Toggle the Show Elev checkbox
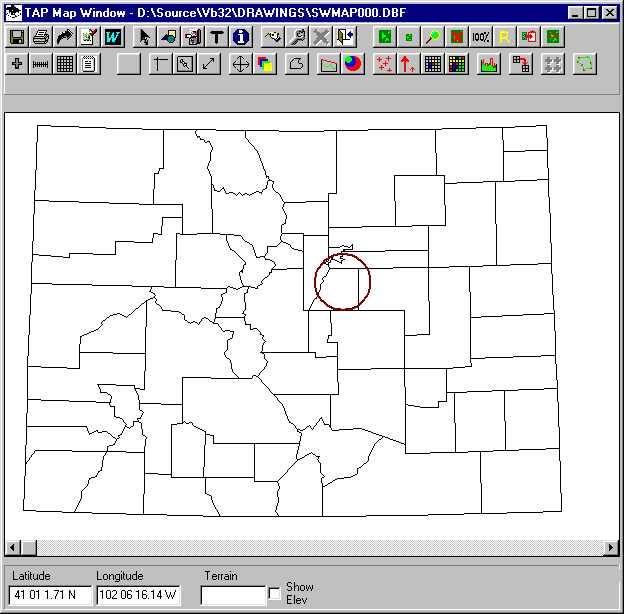The width and height of the screenshot is (624, 614). [x=274, y=593]
